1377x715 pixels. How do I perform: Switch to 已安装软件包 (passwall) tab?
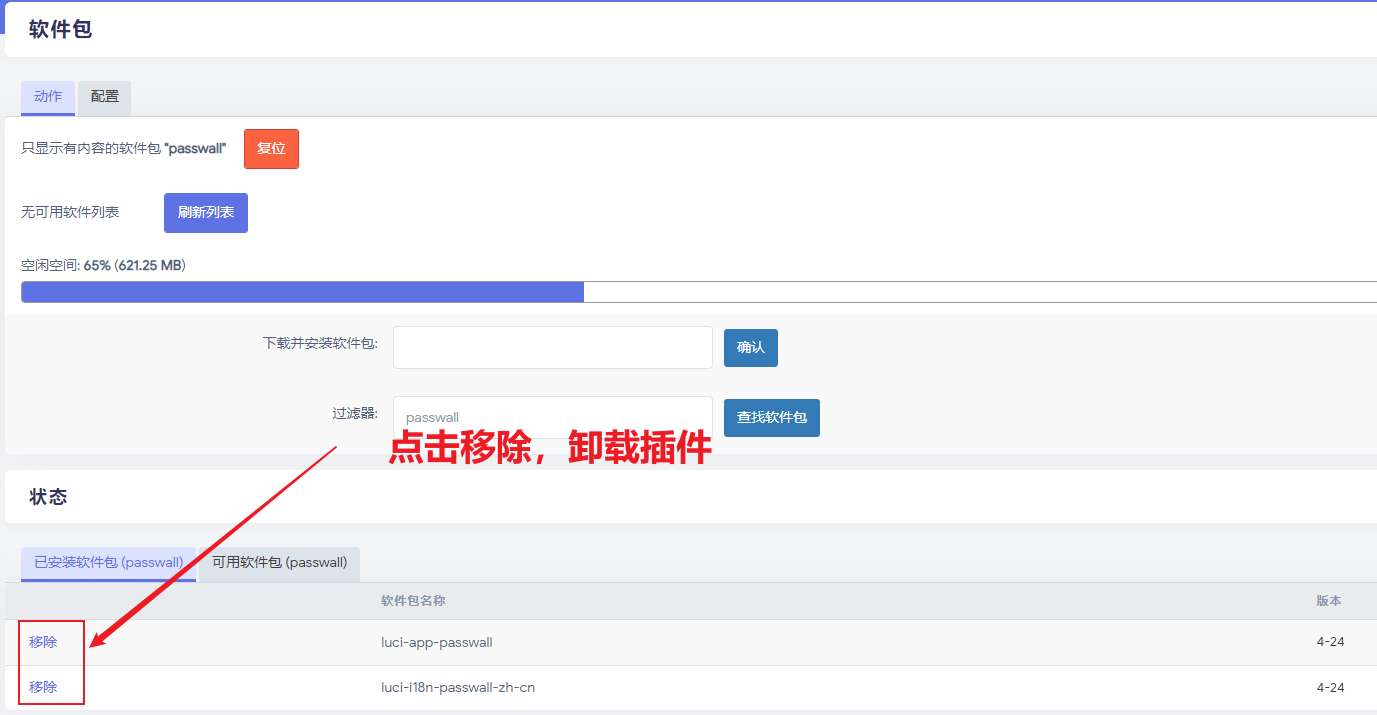107,564
